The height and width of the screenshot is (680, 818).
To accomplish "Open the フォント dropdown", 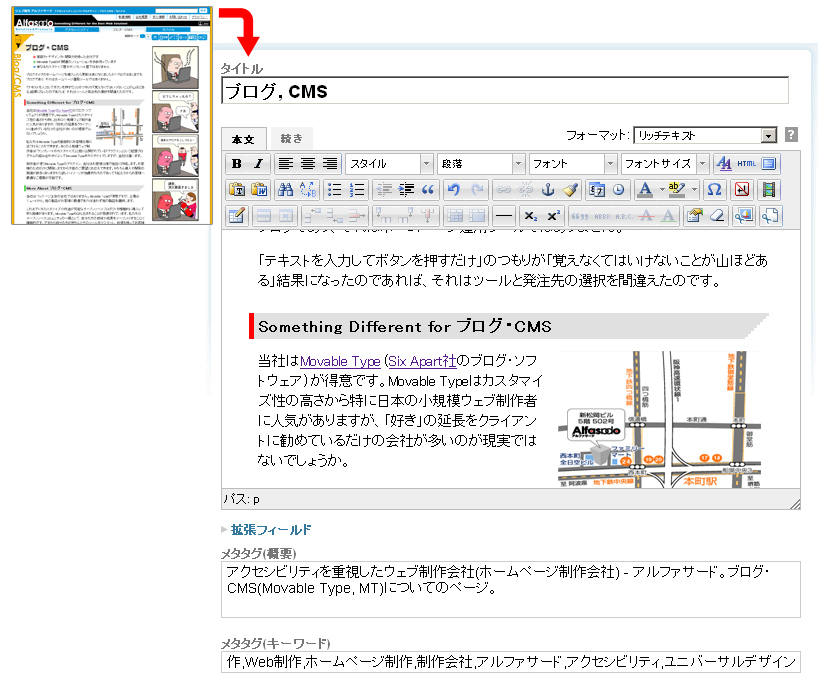I will (x=573, y=164).
